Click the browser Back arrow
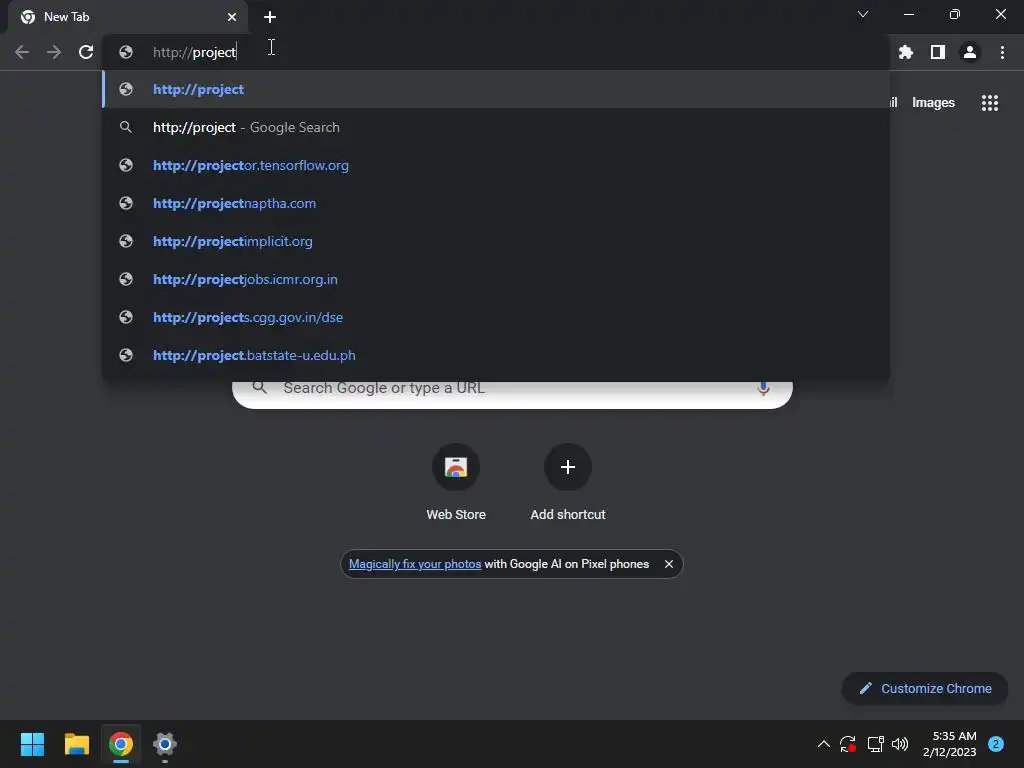 point(22,52)
